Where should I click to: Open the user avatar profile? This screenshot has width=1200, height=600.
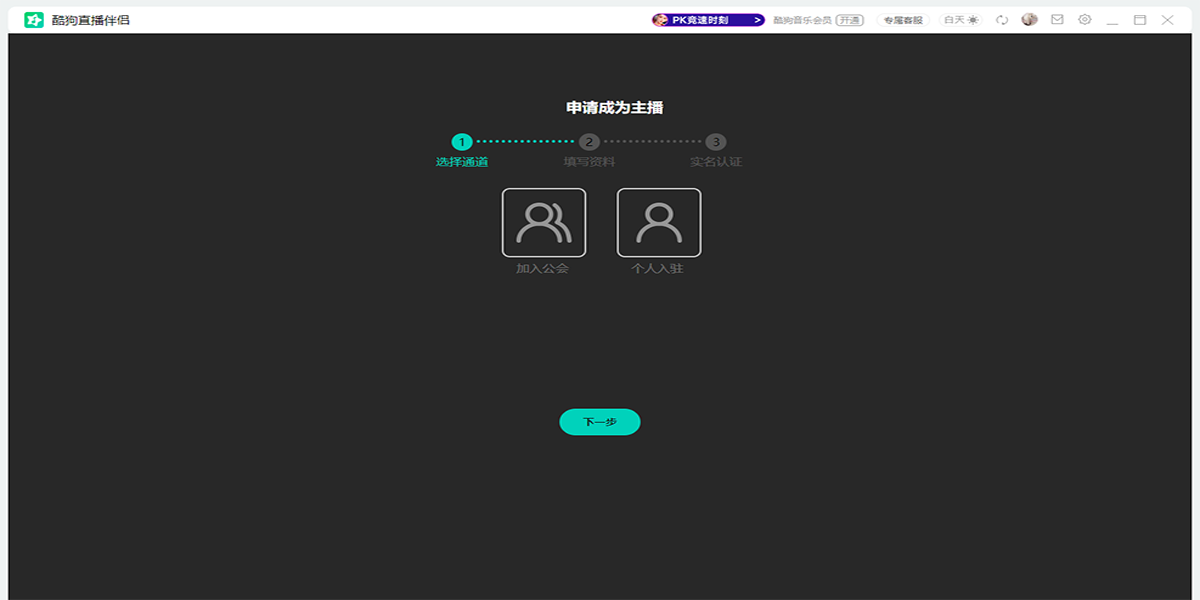coord(1029,20)
